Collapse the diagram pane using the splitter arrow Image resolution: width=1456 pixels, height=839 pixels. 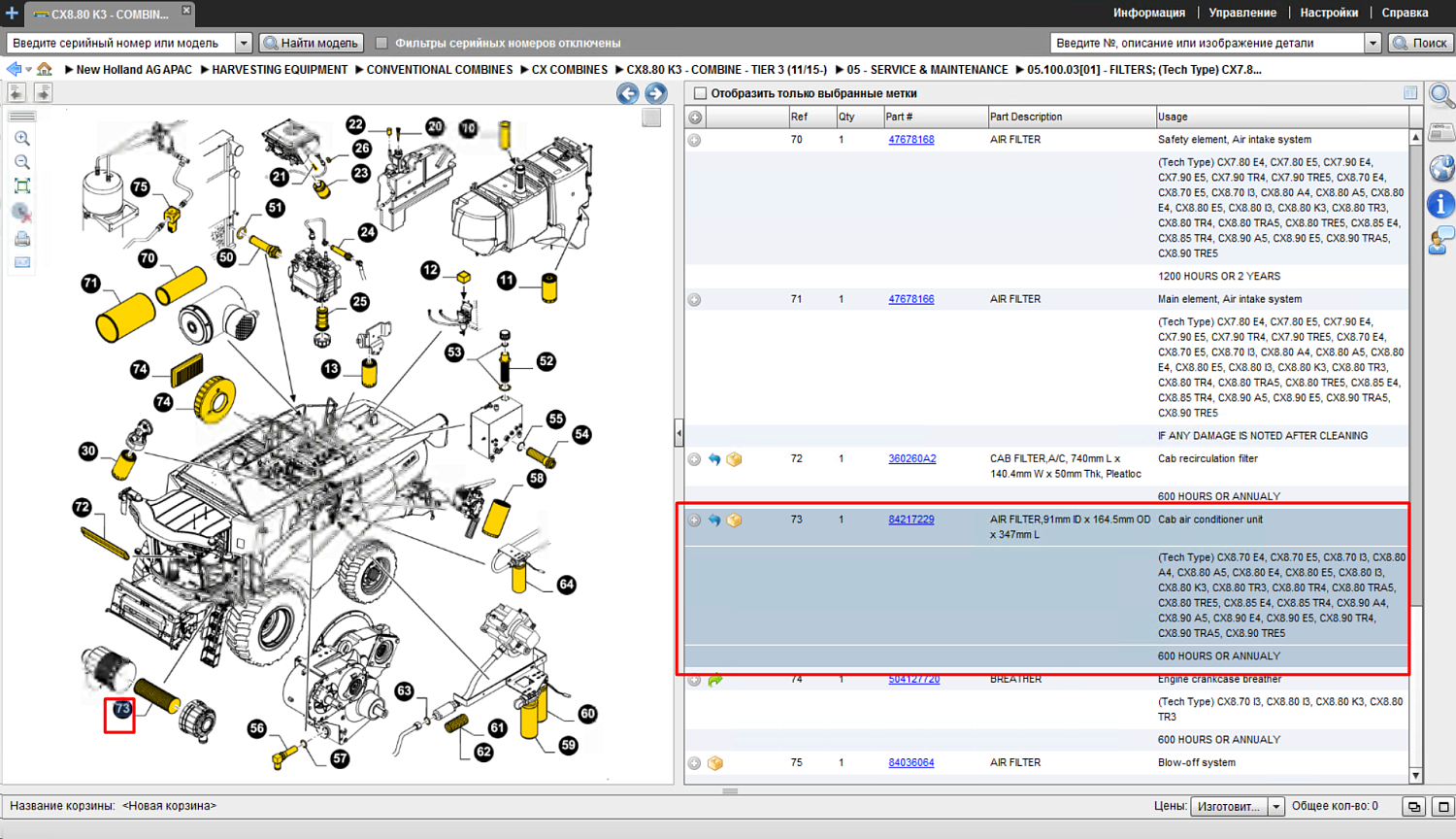point(678,433)
